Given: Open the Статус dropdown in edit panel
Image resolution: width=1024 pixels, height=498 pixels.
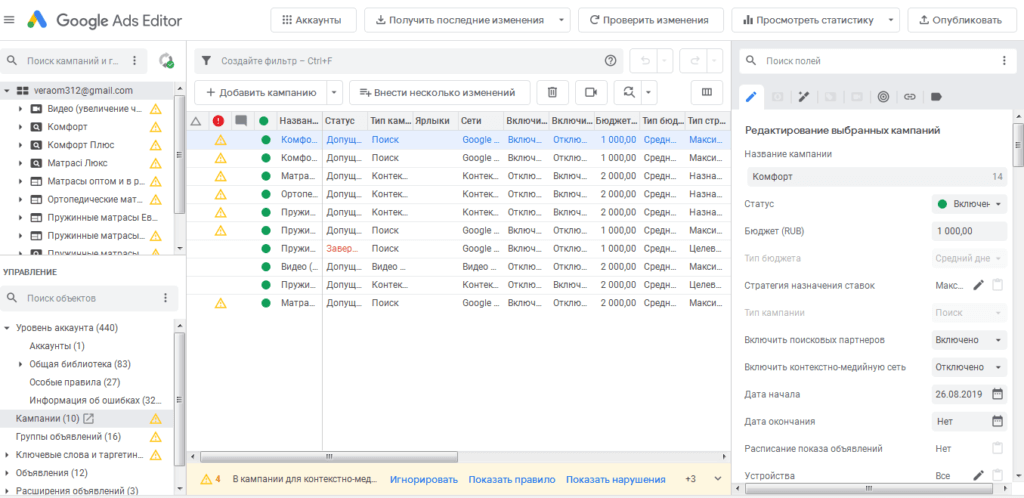Looking at the screenshot, I should (969, 204).
